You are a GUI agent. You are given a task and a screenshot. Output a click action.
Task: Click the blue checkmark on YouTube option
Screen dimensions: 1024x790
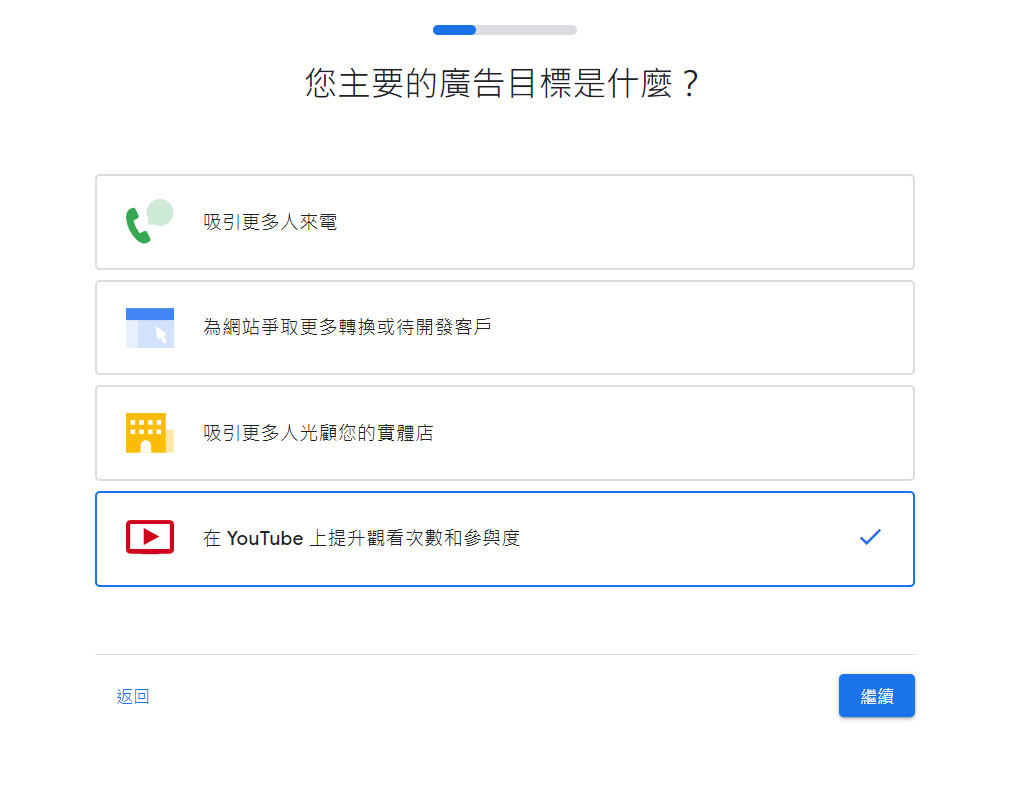(x=870, y=537)
